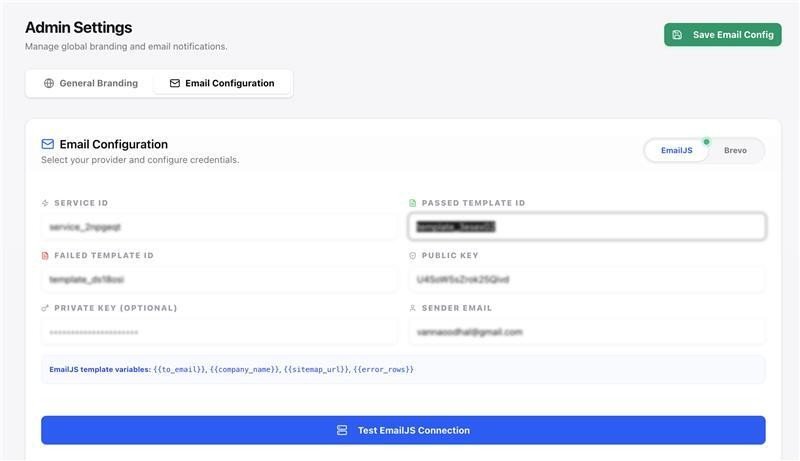Click the Public Key shield icon

point(412,255)
